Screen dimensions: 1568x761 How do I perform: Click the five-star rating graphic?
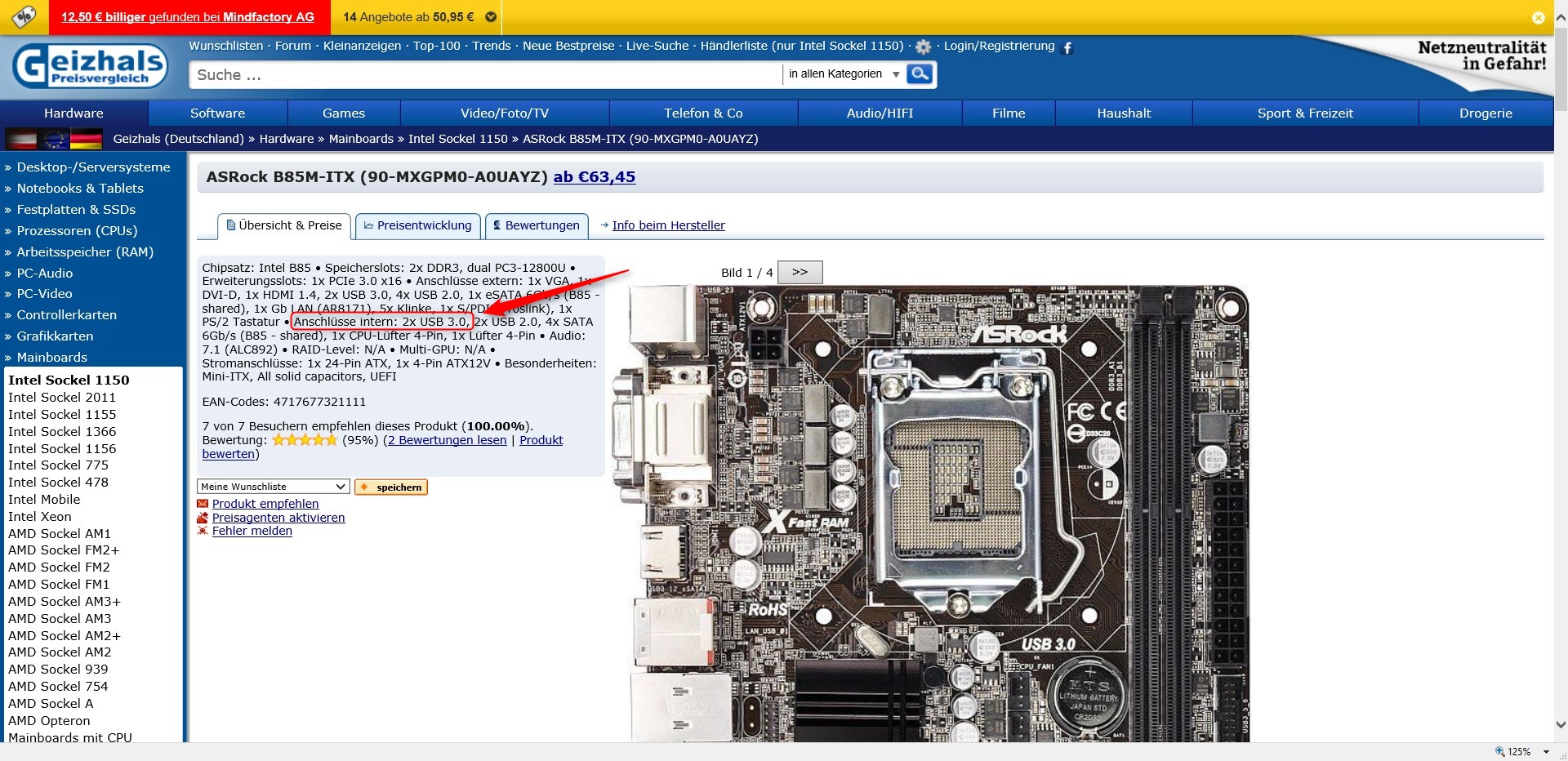point(305,440)
